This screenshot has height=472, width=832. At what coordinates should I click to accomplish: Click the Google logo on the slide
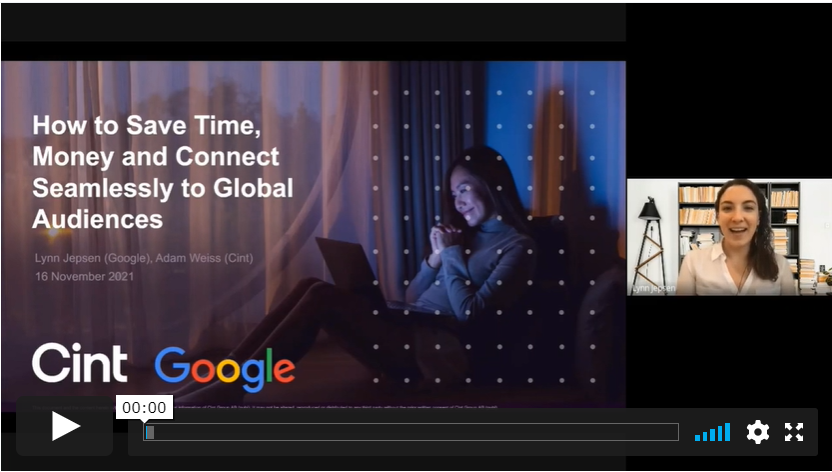225,368
